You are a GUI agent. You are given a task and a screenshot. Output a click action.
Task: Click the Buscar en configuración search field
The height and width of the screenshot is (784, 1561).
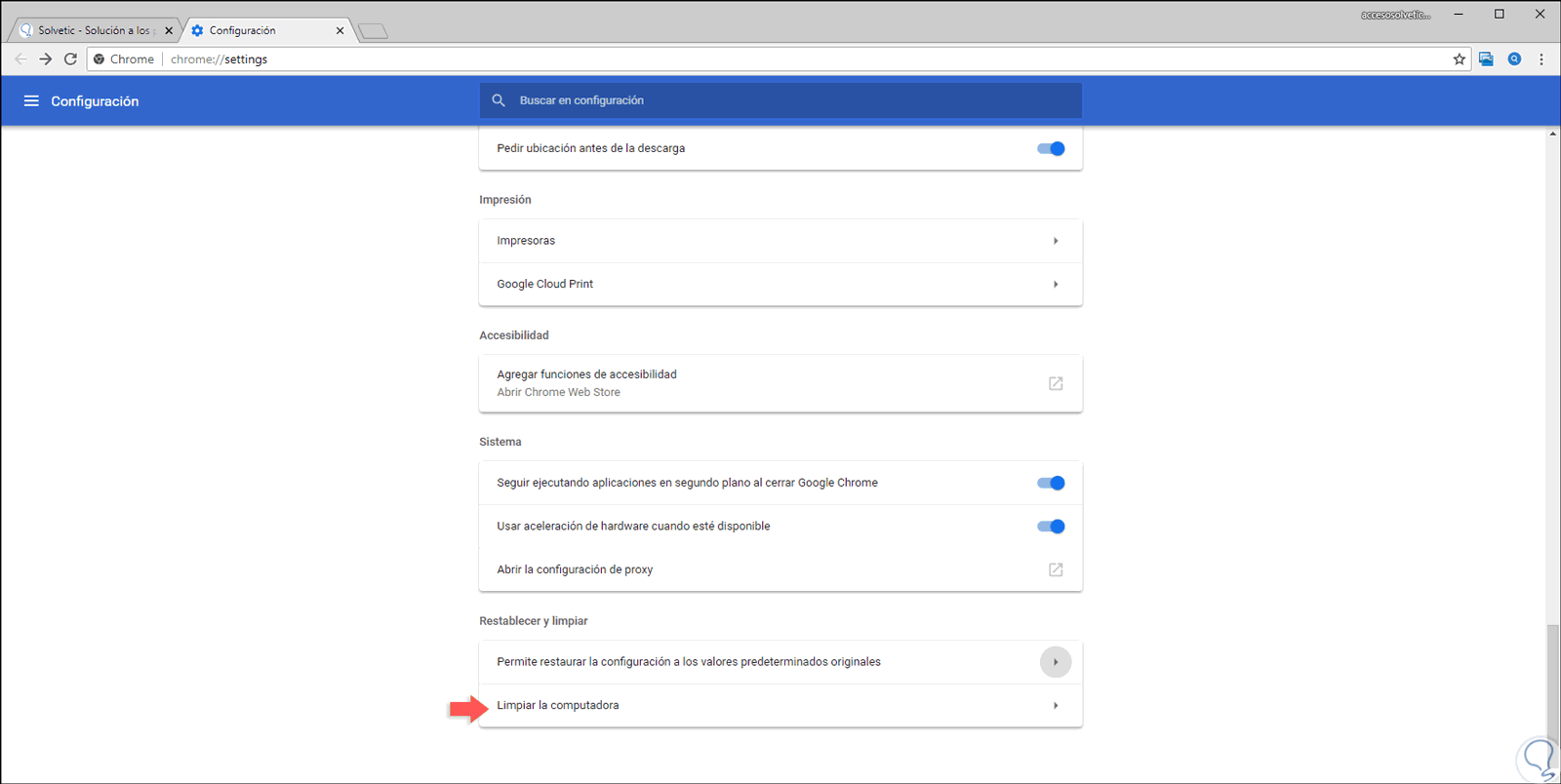pyautogui.click(x=780, y=100)
